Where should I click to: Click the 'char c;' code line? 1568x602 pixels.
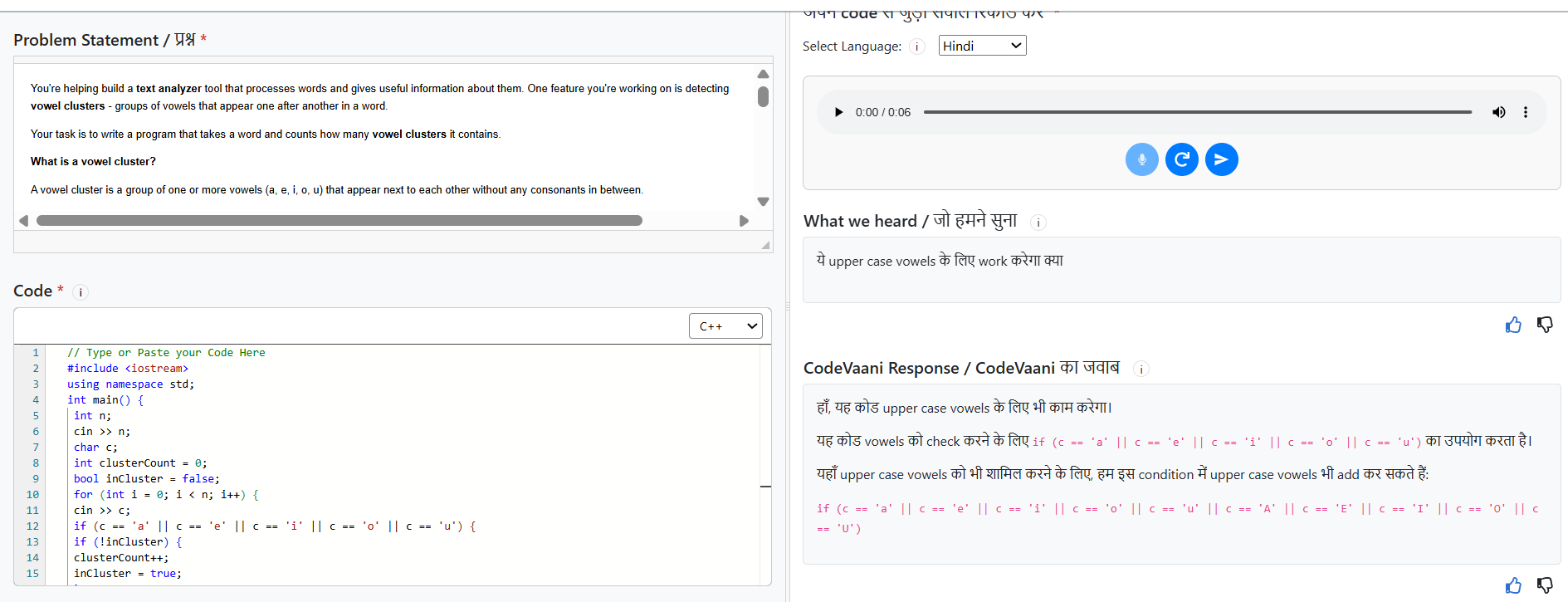pyautogui.click(x=95, y=448)
